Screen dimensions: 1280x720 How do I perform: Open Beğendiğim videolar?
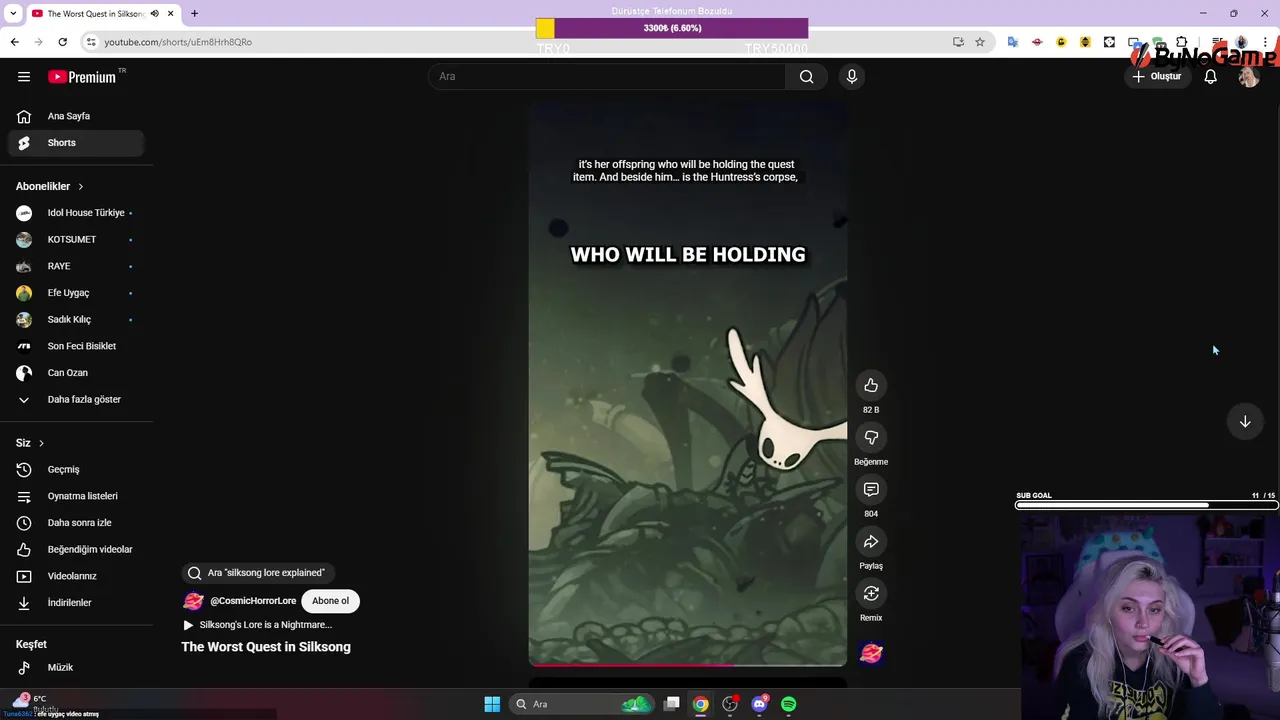click(x=76, y=549)
